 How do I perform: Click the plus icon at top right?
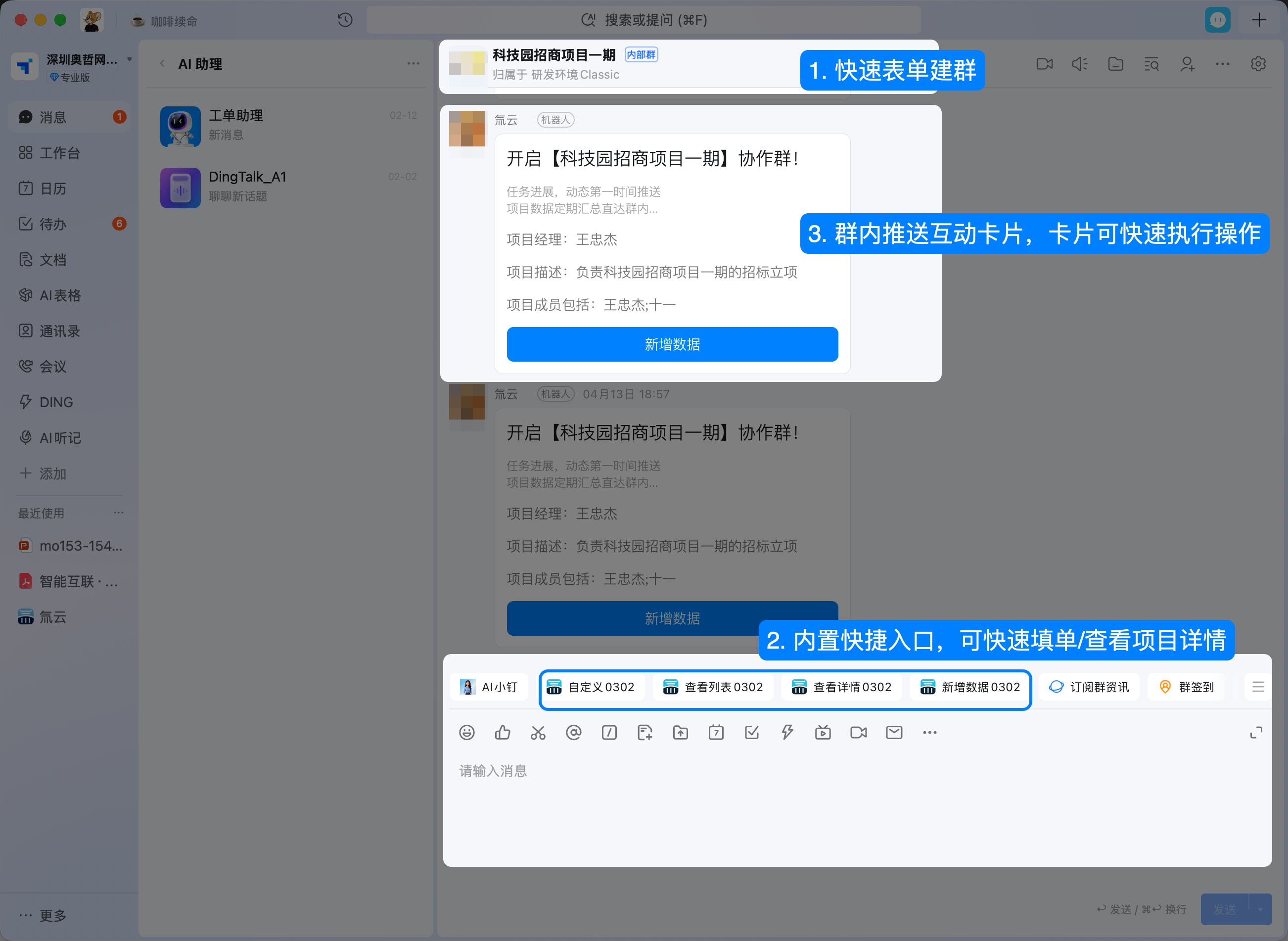click(x=1259, y=20)
